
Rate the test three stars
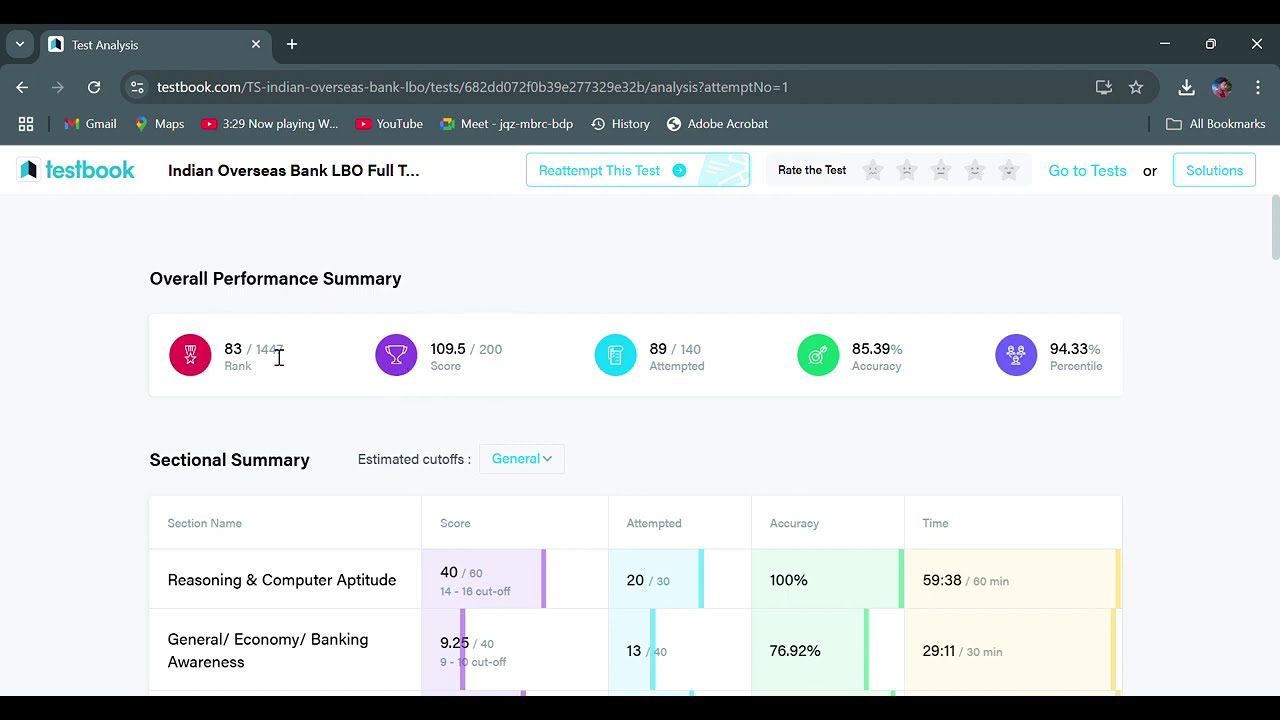[941, 170]
